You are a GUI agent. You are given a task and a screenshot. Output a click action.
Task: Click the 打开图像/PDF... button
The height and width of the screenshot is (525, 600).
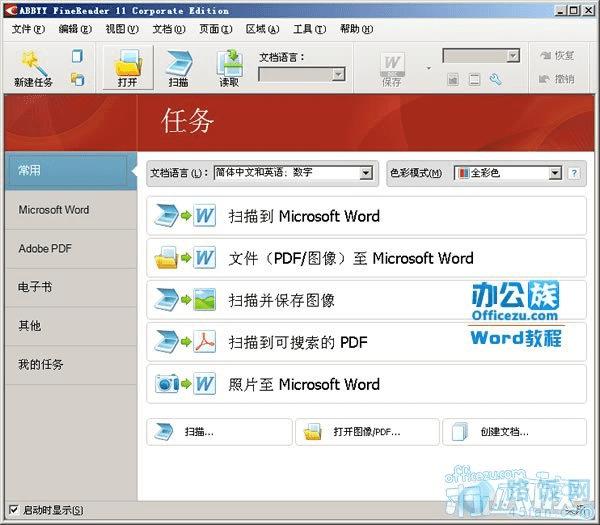tap(367, 432)
